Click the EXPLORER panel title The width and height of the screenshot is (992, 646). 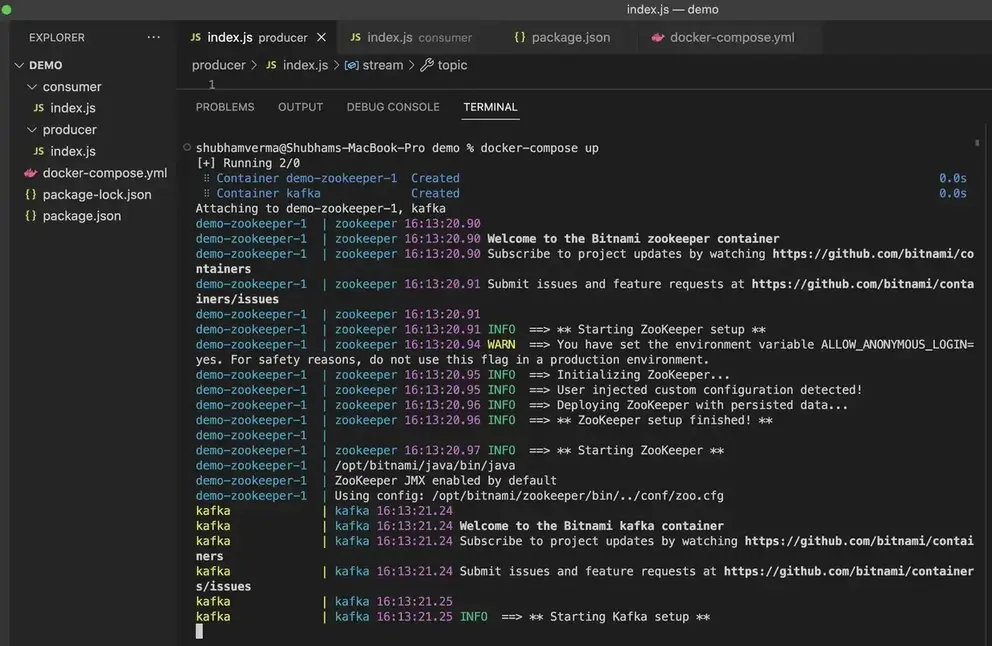pos(57,37)
